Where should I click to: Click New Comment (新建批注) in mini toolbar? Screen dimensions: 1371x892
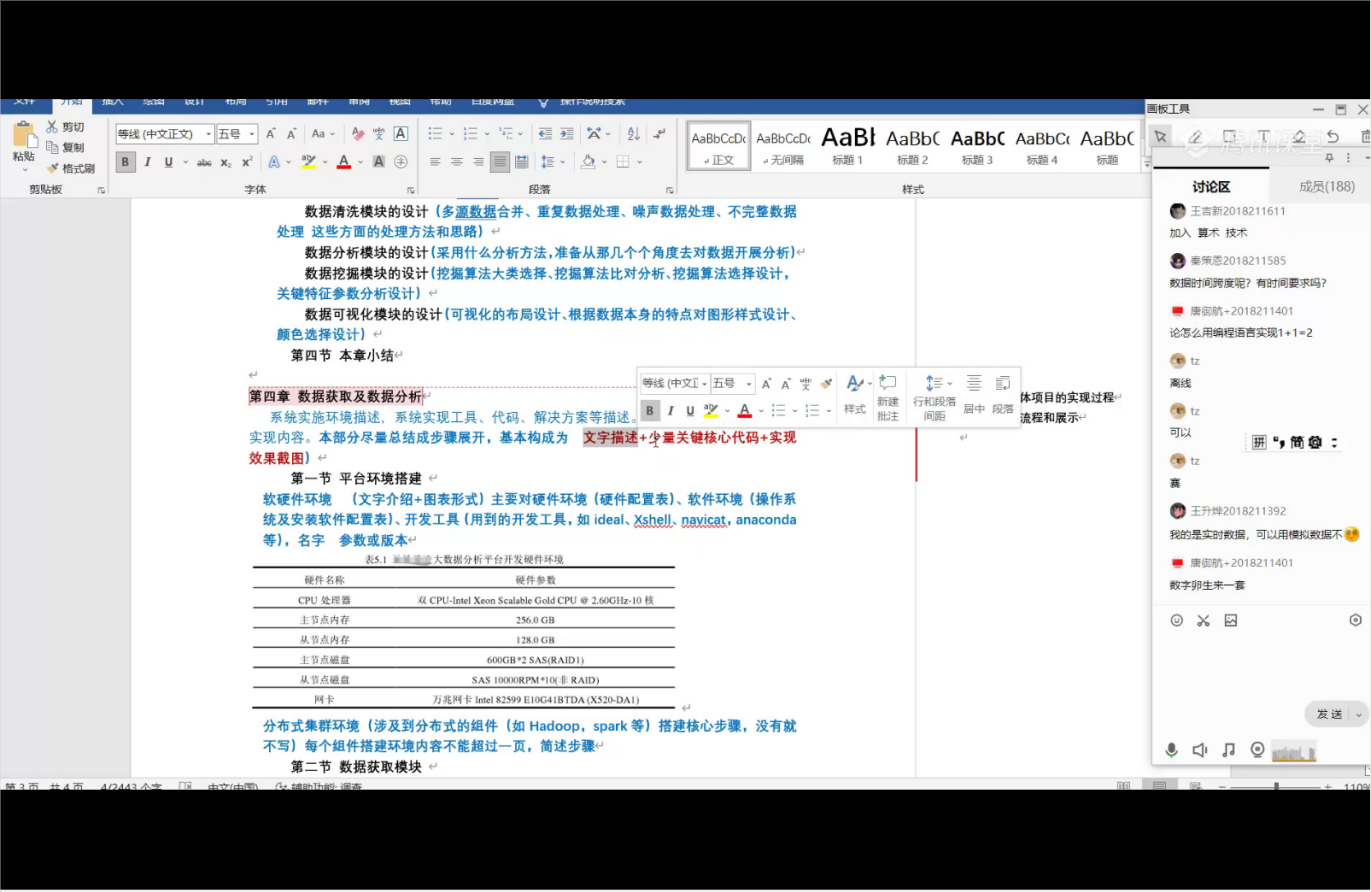[x=888, y=396]
